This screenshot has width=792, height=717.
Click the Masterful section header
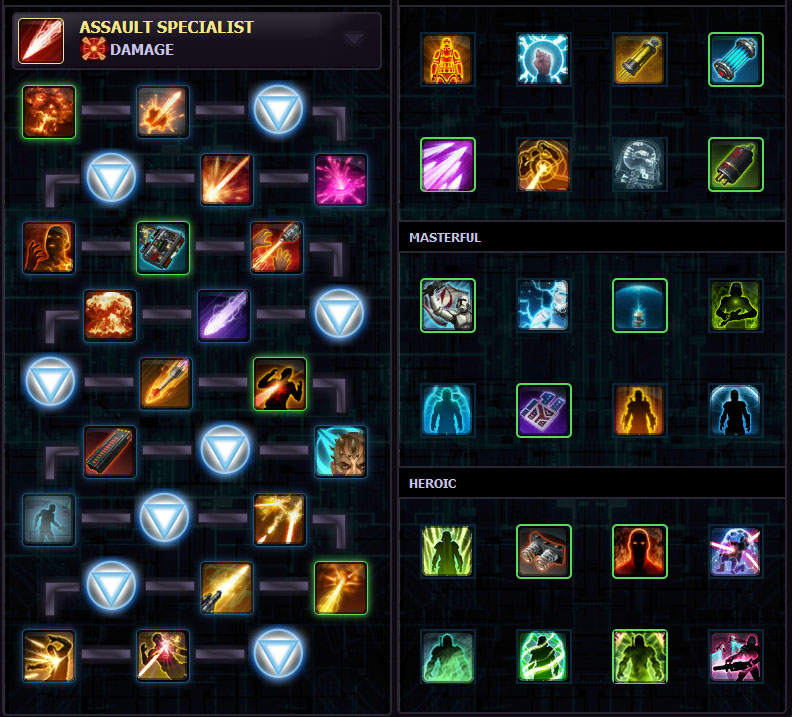pos(444,237)
